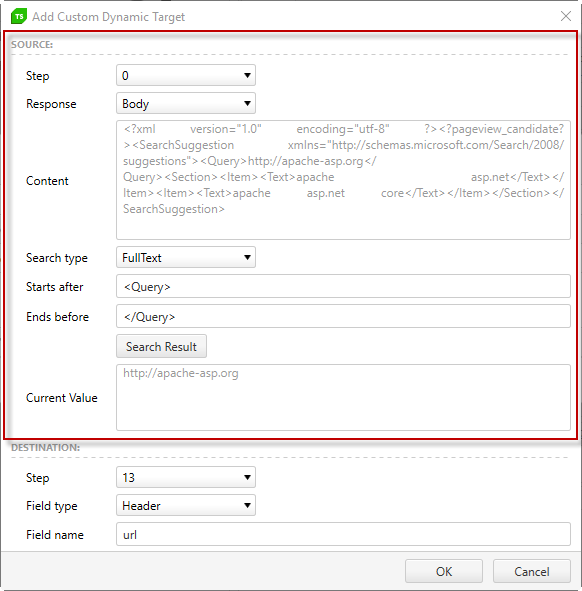Click the Content label
582x591 pixels.
pos(47,181)
